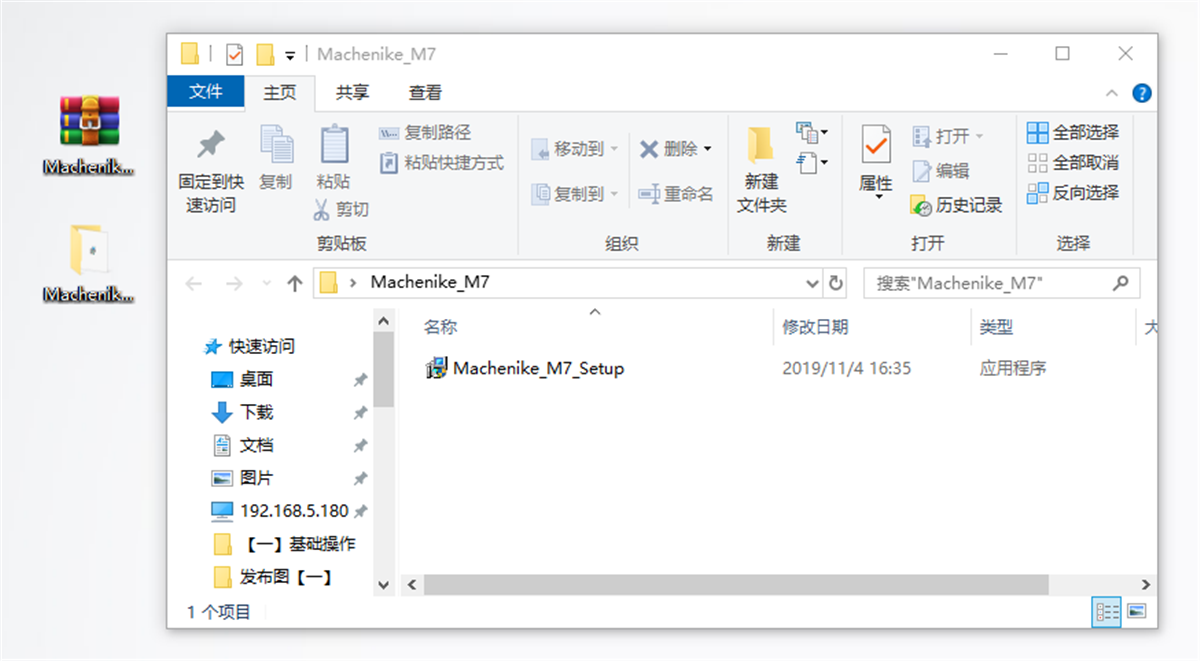Click Select none (全部取消)

pyautogui.click(x=1073, y=162)
